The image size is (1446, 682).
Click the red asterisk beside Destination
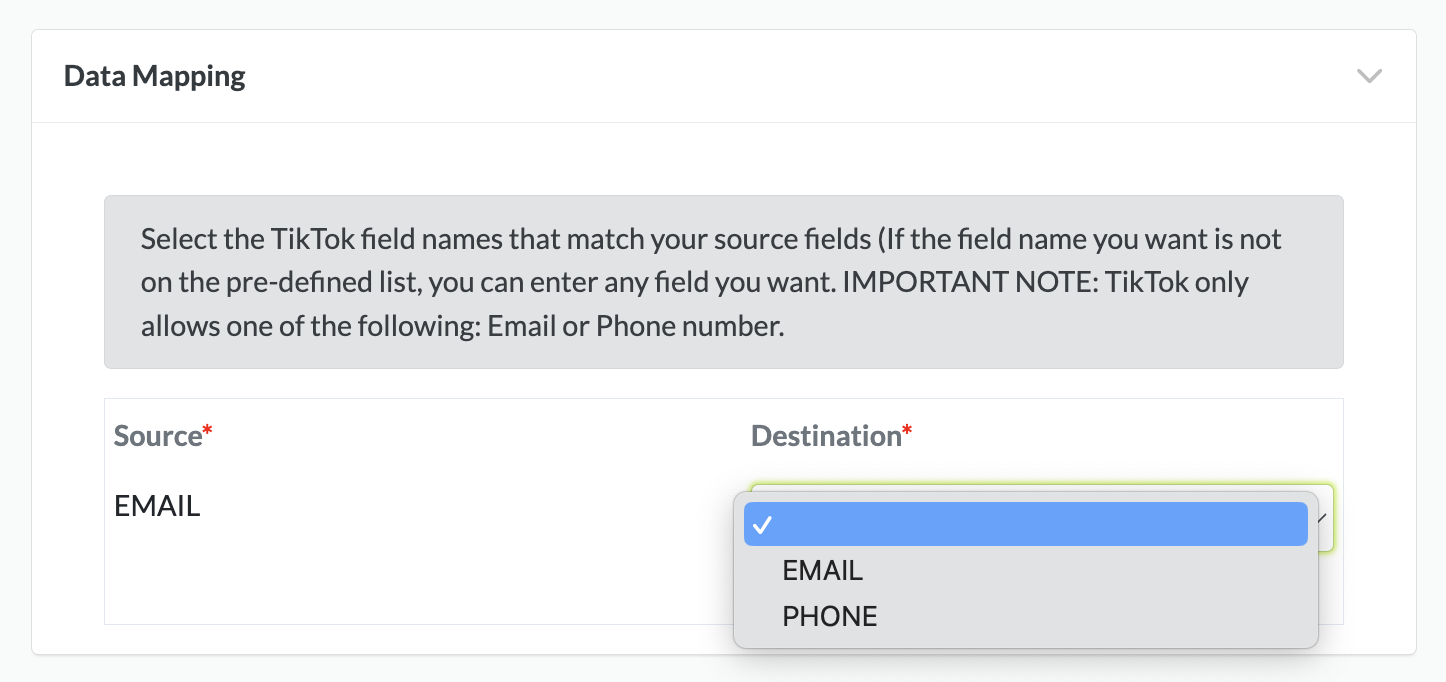[x=907, y=432]
